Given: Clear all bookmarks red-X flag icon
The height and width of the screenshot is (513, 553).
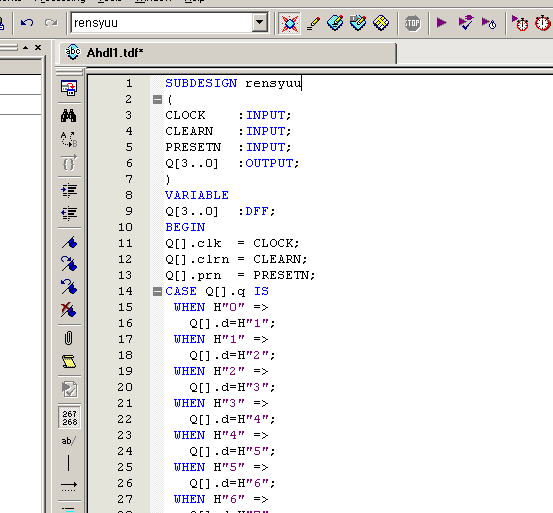Looking at the screenshot, I should coord(68,310).
